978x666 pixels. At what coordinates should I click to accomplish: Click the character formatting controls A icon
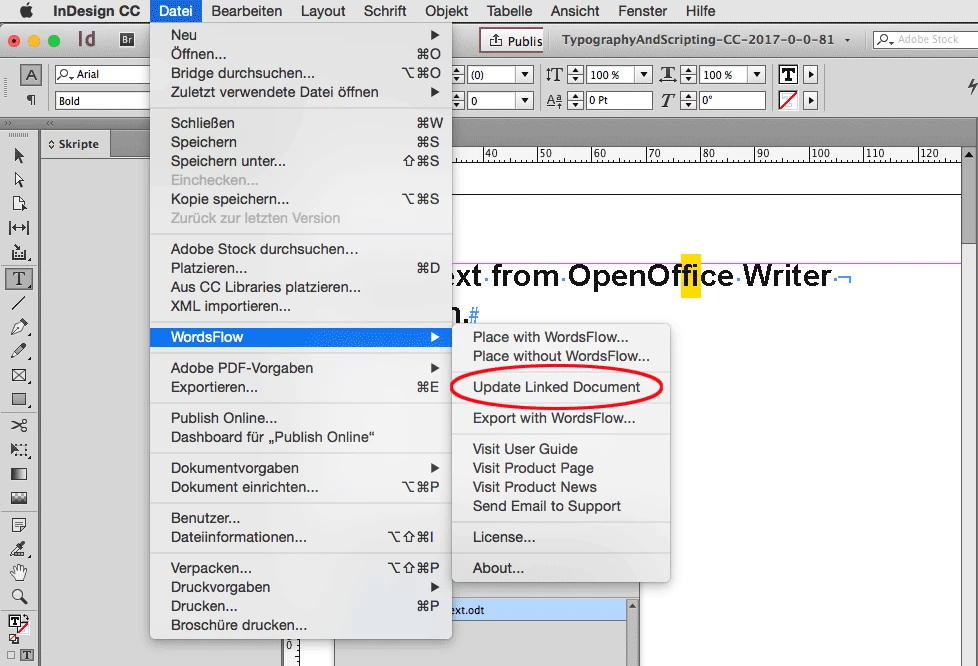[x=31, y=75]
